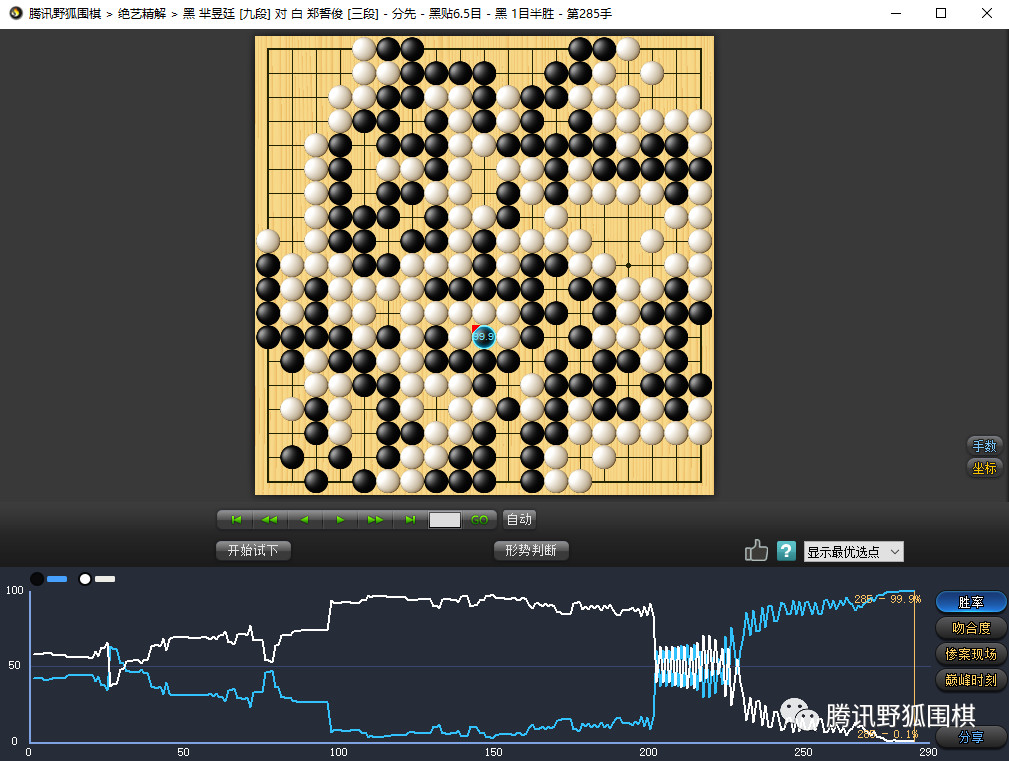
Task: Click the thumbs-up like icon
Action: pos(756,551)
